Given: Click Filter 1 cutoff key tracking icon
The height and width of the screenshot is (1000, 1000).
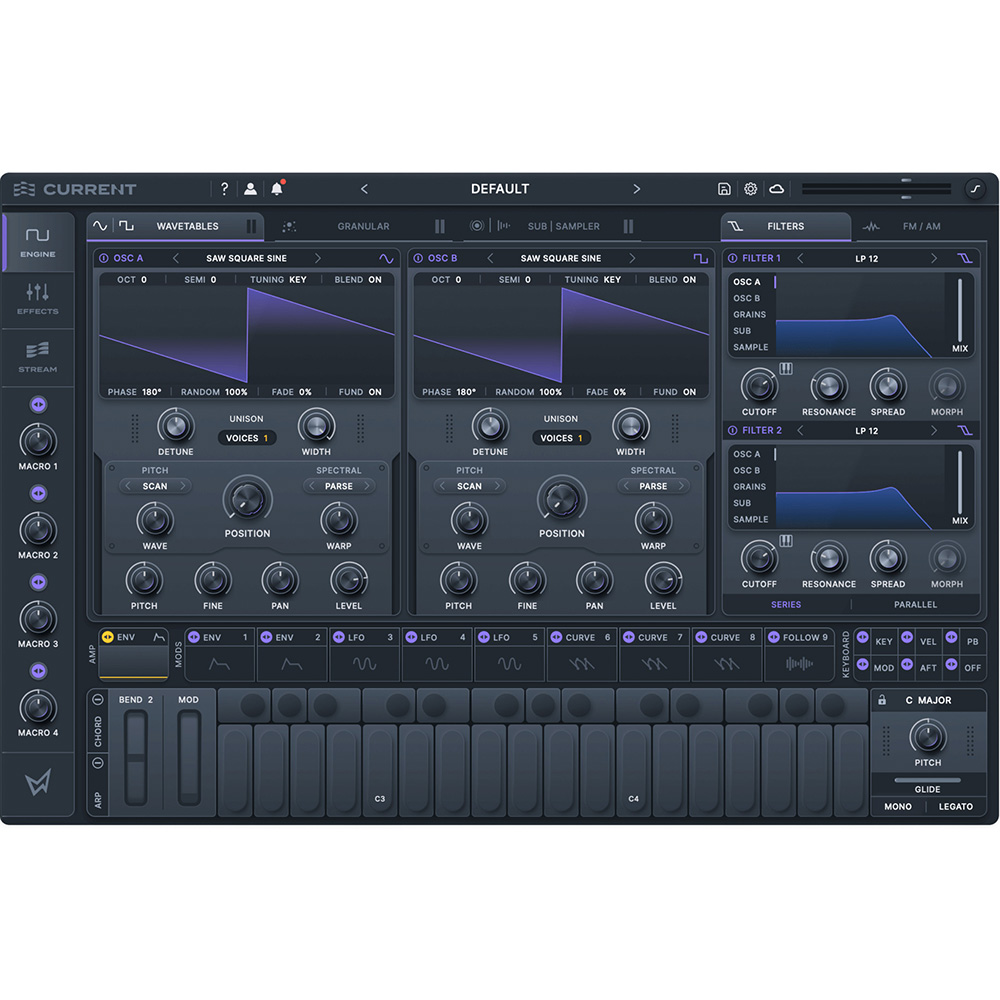Looking at the screenshot, I should [786, 369].
